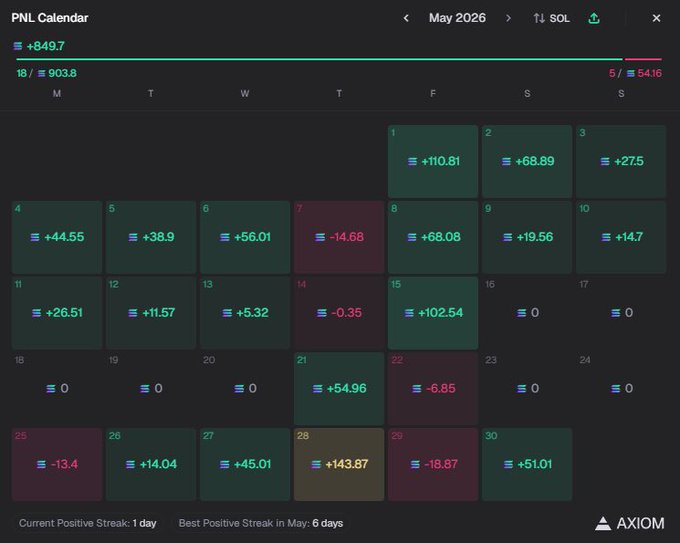Click the total +849.7 PNL value
Screen dimensions: 680x543
[x=46, y=46]
